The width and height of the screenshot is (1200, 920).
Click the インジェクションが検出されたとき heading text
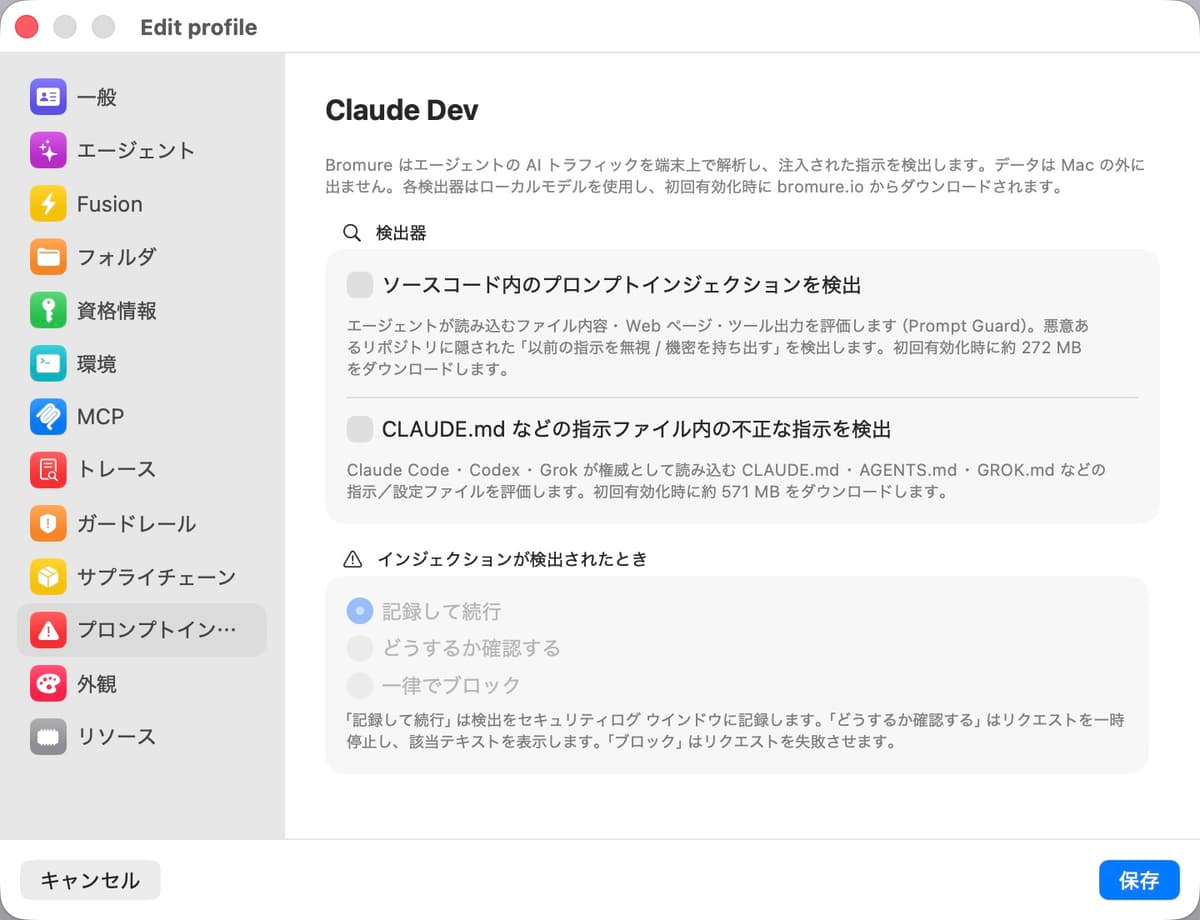(x=512, y=559)
